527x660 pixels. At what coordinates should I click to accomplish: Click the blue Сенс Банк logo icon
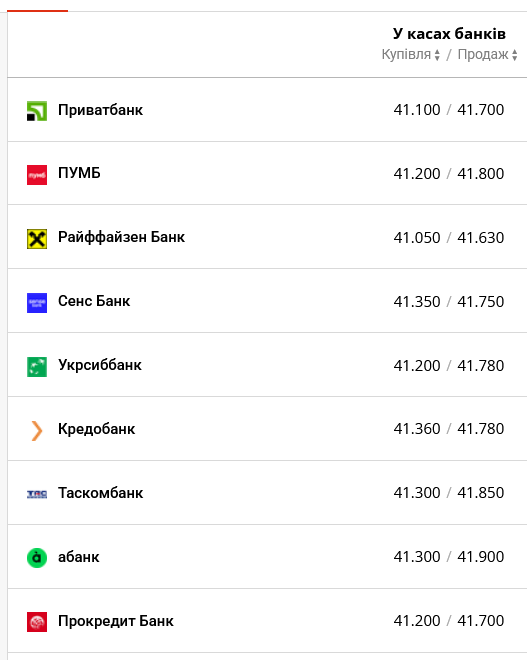tap(37, 303)
